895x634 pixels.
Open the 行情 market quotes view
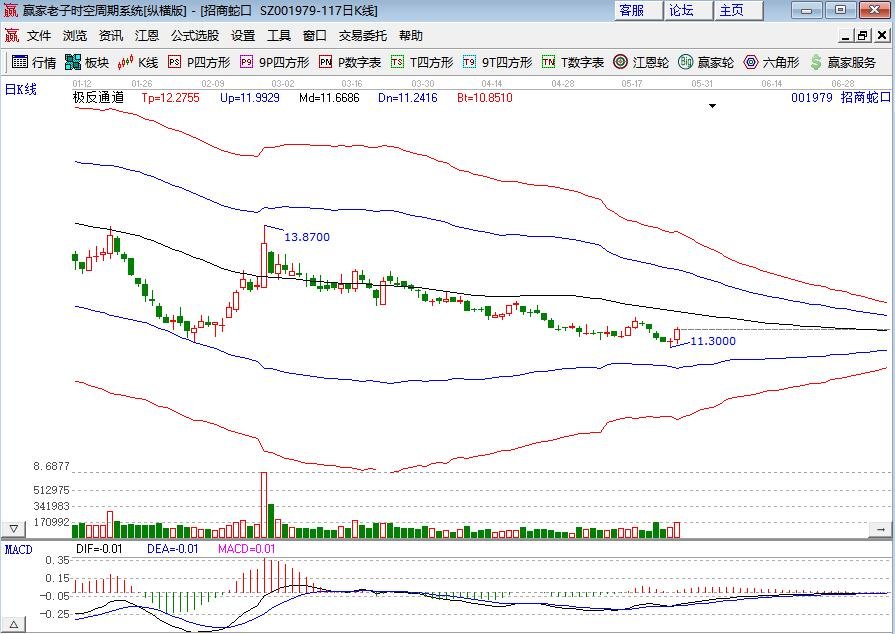click(34, 62)
